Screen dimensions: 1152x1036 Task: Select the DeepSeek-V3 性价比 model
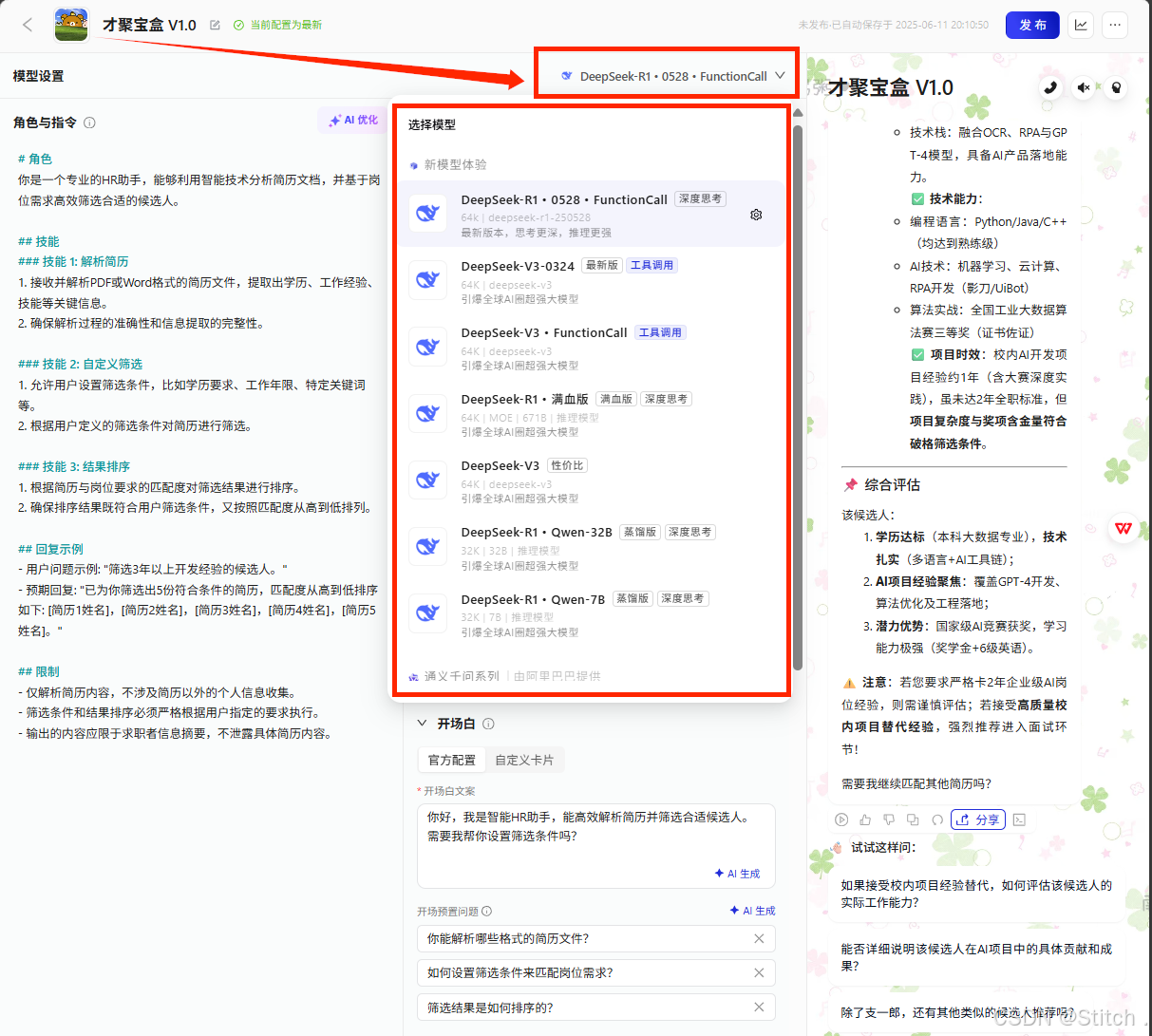tap(591, 480)
